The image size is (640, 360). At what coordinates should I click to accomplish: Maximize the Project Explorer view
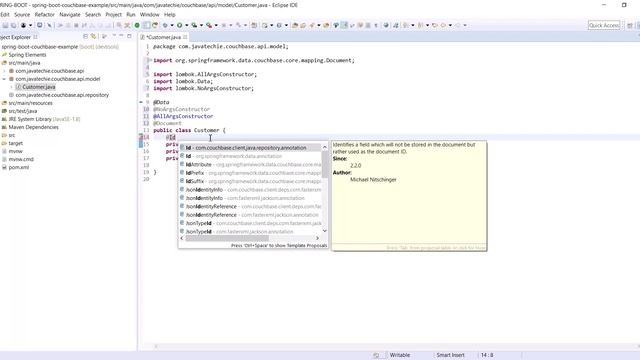[129, 36]
